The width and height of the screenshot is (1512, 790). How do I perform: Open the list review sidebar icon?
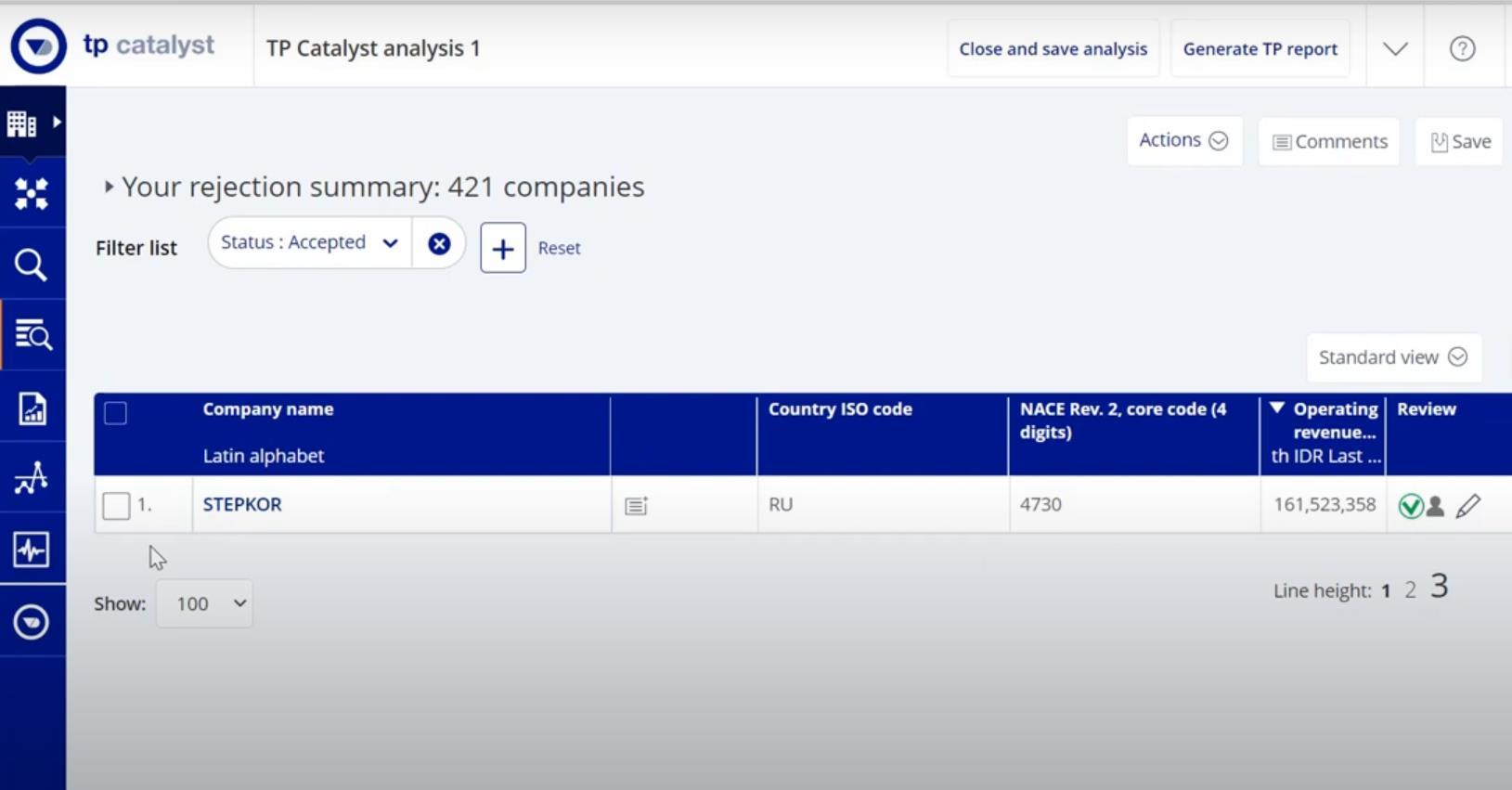tap(33, 335)
